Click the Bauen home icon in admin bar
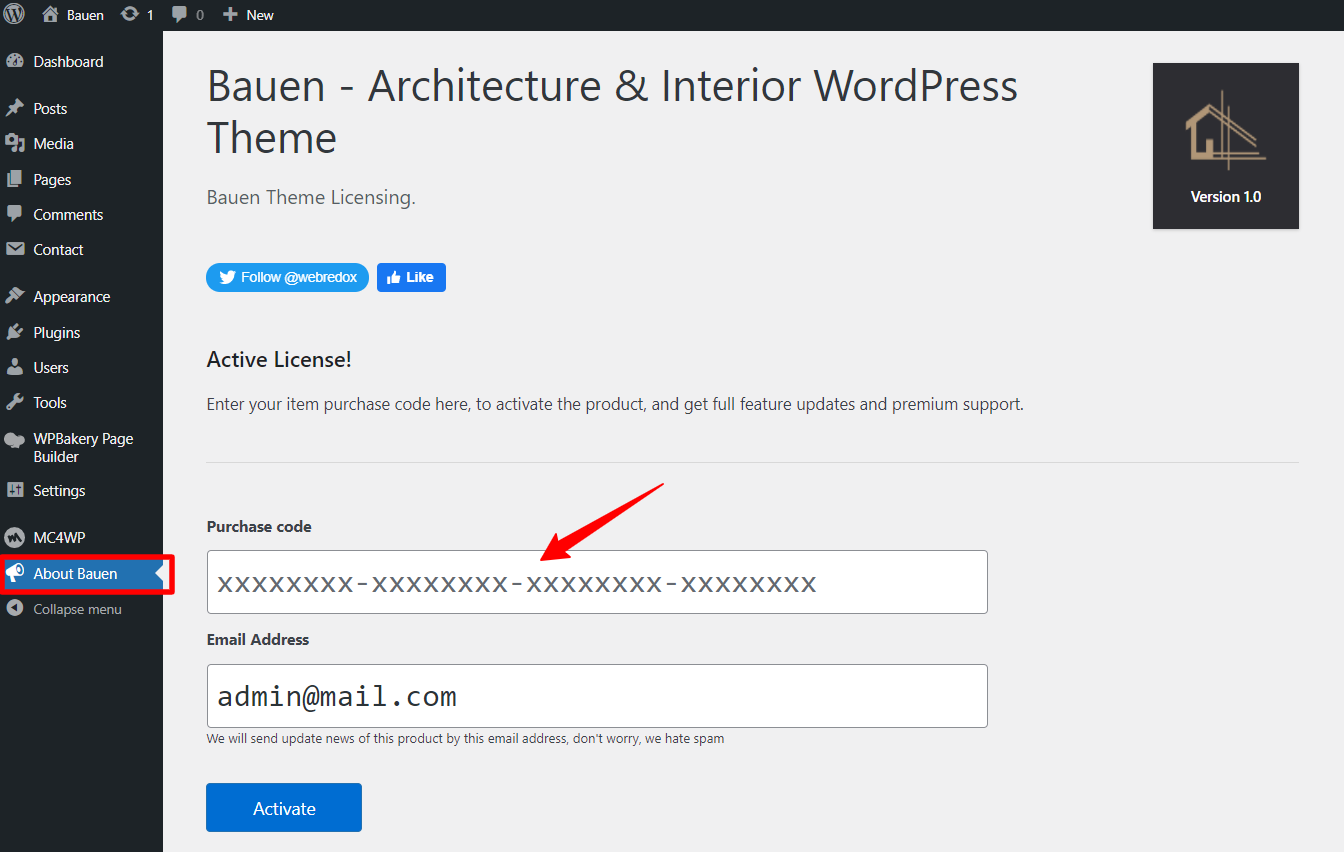This screenshot has width=1344, height=852. pyautogui.click(x=50, y=15)
